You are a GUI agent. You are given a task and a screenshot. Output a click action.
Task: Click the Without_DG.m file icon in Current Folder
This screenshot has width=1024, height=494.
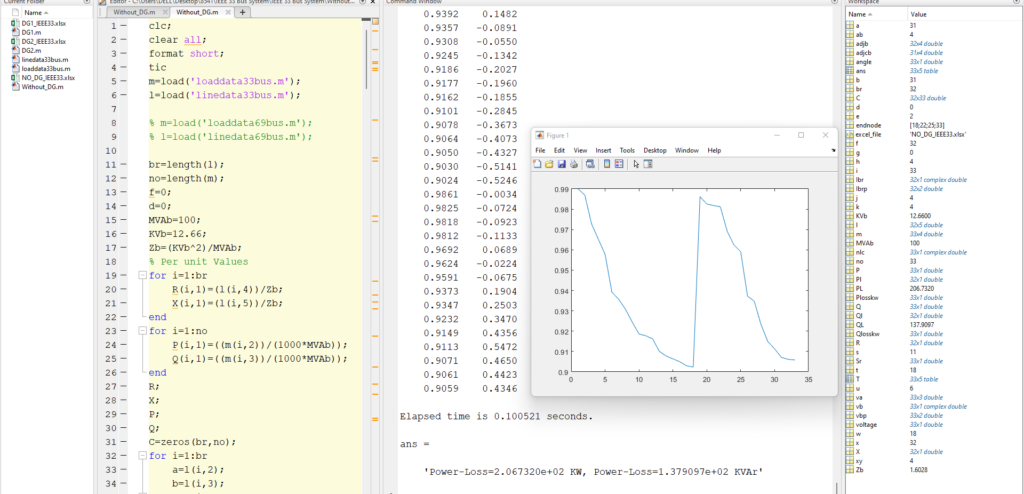click(x=16, y=86)
